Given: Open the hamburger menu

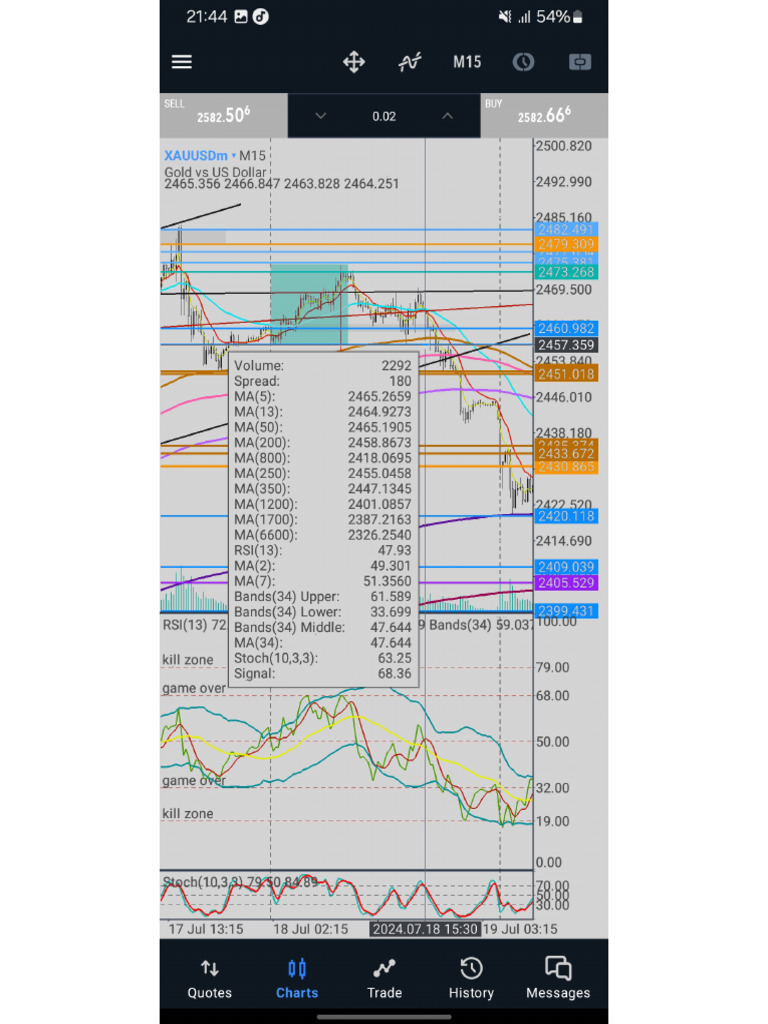Looking at the screenshot, I should tap(182, 62).
